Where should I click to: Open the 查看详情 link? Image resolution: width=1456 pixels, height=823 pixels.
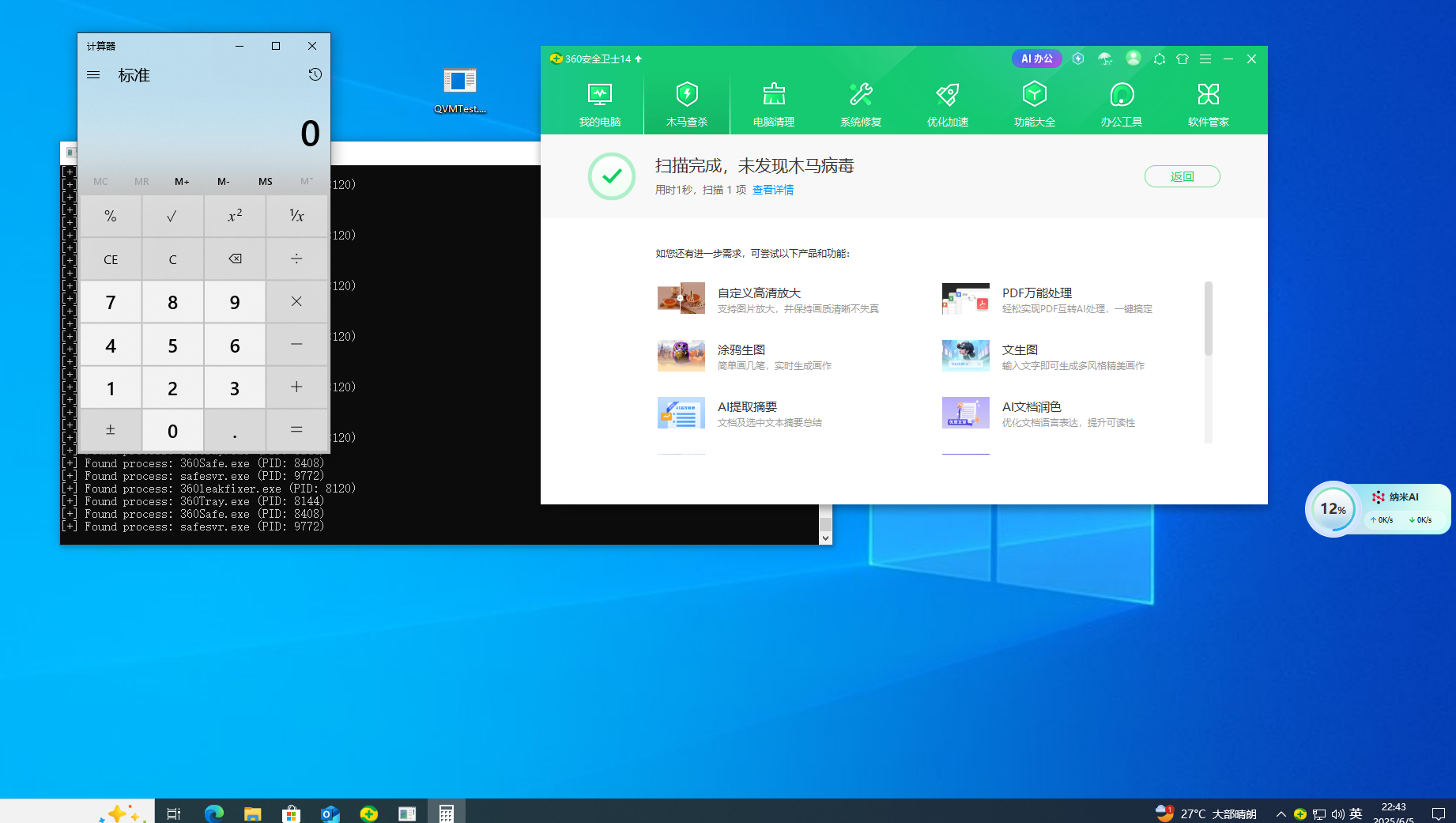coord(773,190)
